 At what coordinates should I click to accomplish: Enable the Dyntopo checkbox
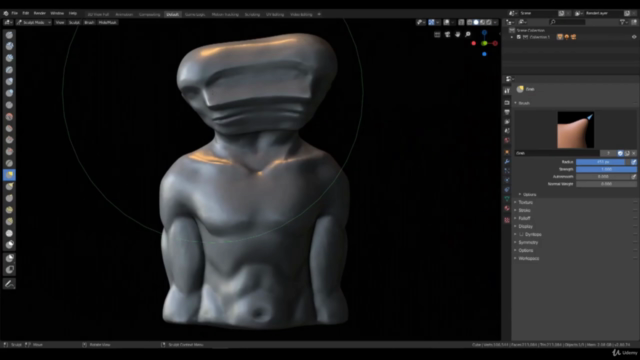click(521, 234)
